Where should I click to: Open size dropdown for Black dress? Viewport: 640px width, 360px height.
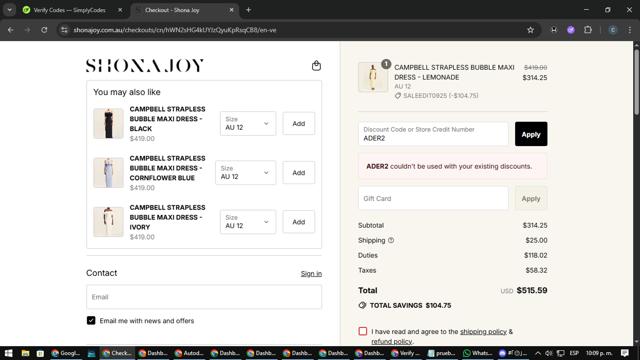248,123
